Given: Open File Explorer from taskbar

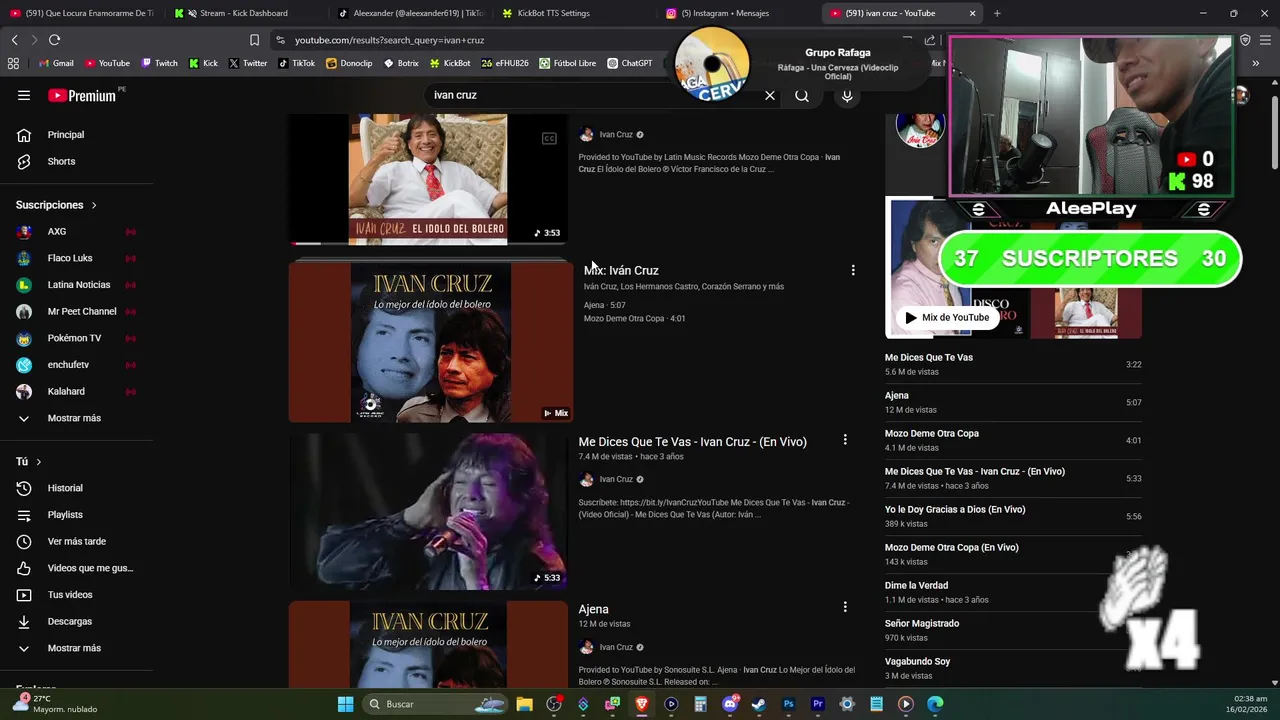Looking at the screenshot, I should coord(524,704).
